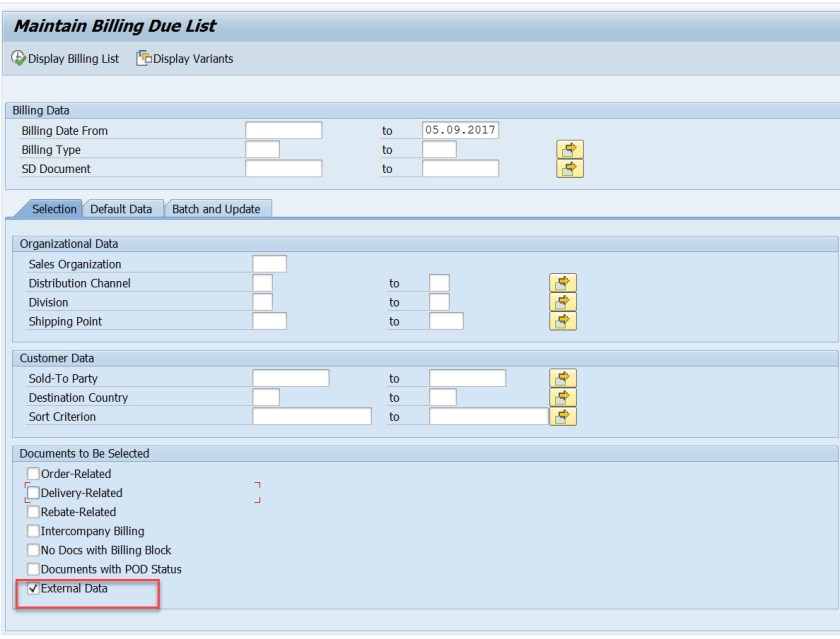840x639 pixels.
Task: Click Customer Data group header
Action: coord(57,358)
